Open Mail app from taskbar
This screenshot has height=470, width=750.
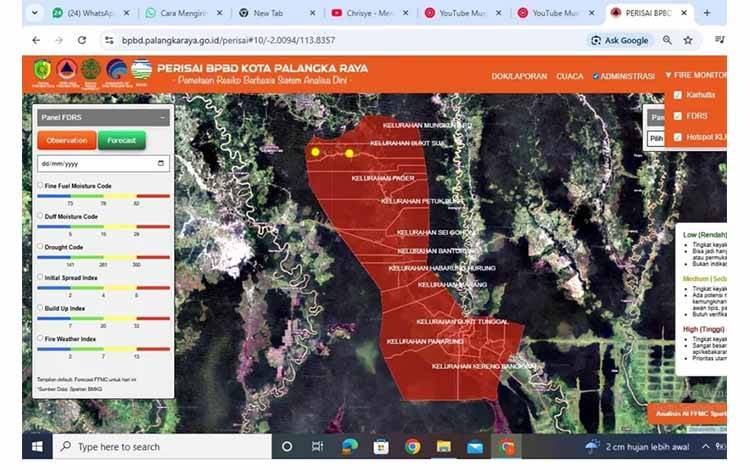point(475,447)
